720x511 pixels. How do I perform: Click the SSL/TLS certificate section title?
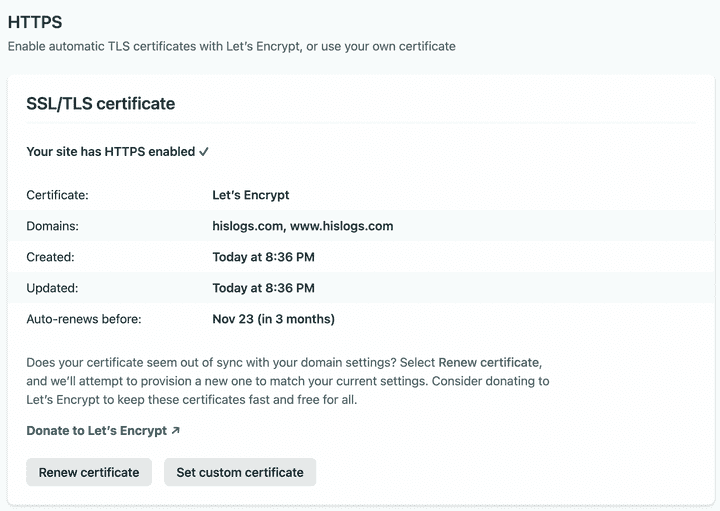(100, 103)
